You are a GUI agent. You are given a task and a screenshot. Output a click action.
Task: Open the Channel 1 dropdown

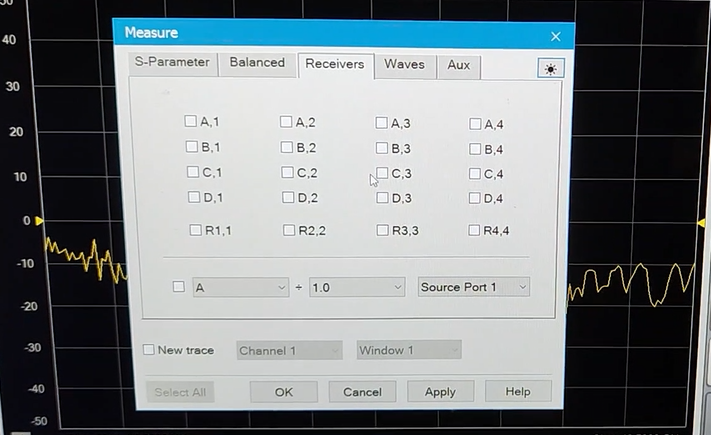(289, 351)
